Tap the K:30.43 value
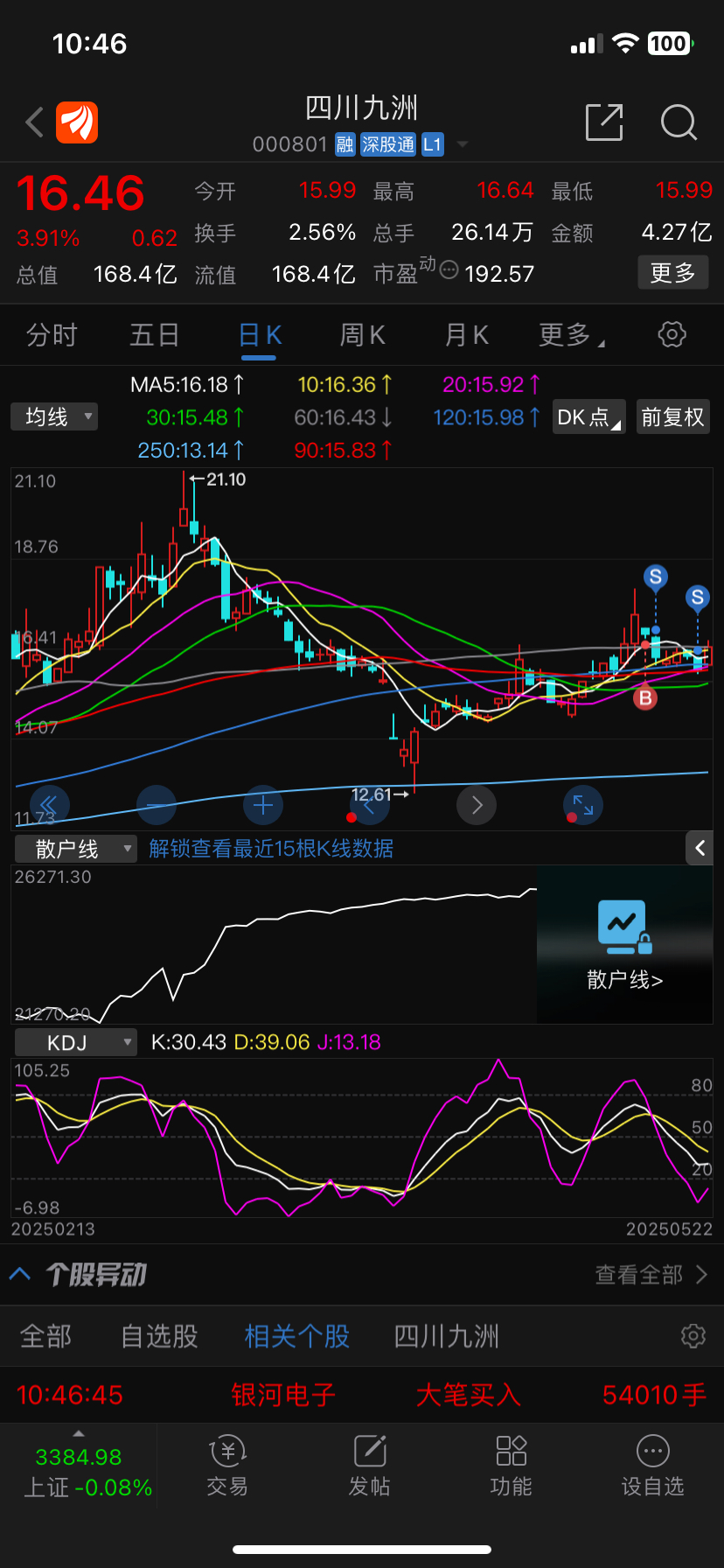Image resolution: width=724 pixels, height=1568 pixels. [188, 1042]
